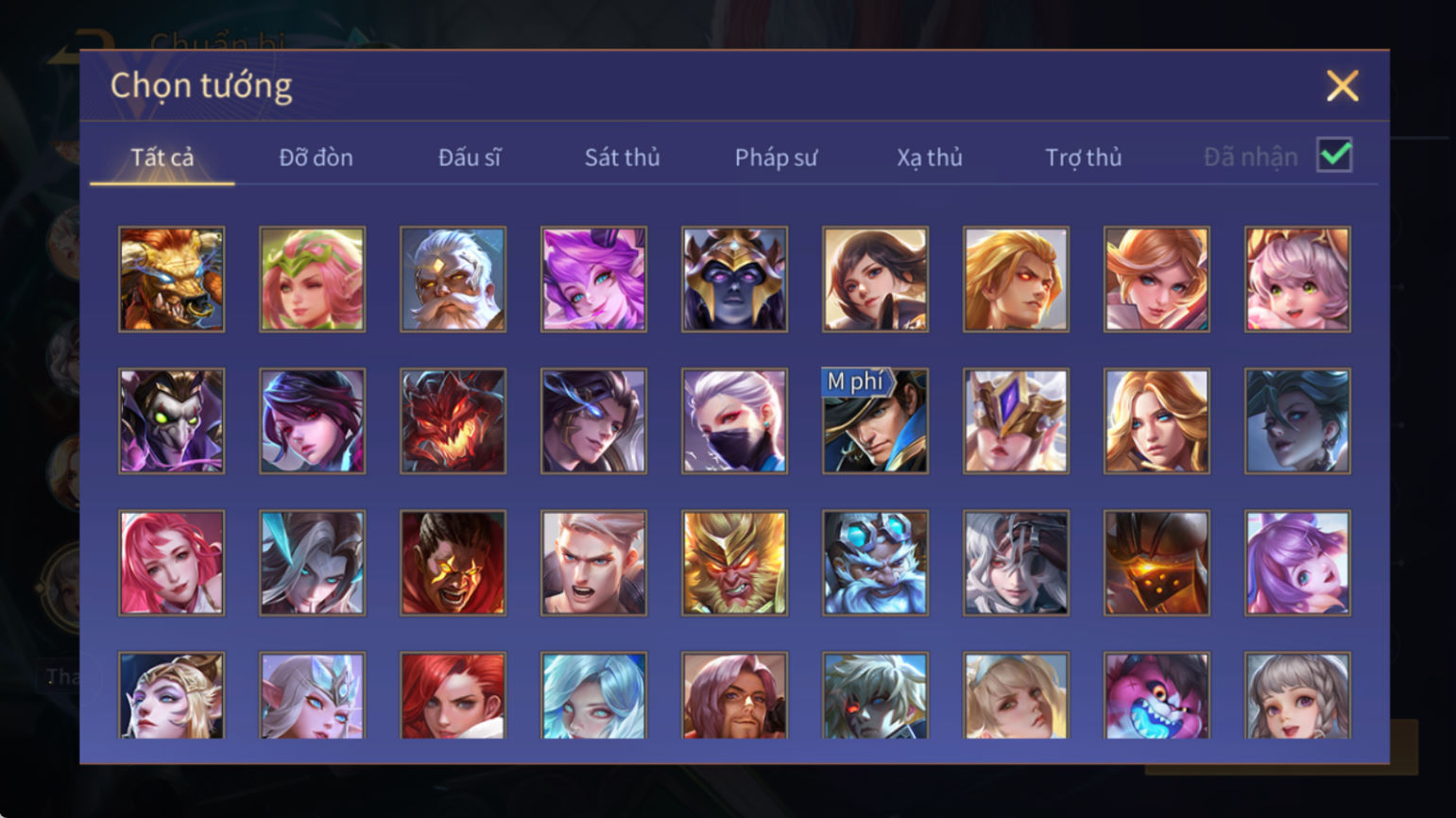Select the golden bull-horned beast hero portrait
The image size is (1456, 818).
click(x=171, y=279)
